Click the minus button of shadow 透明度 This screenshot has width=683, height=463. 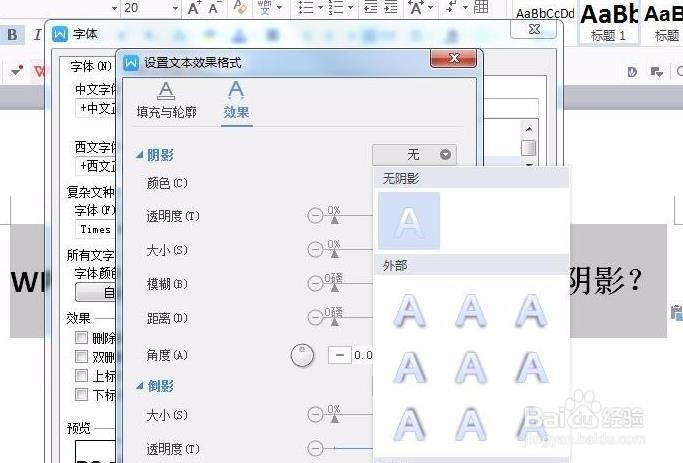(315, 216)
